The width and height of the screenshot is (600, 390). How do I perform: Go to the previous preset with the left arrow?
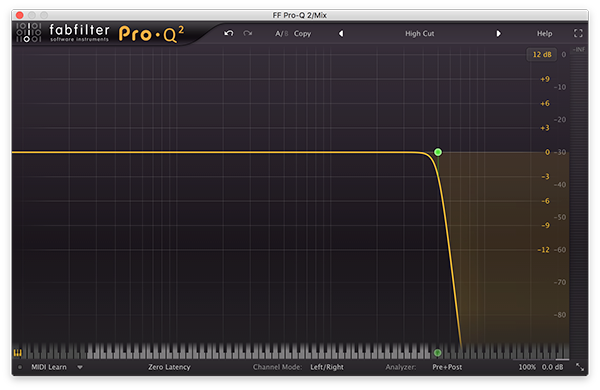pos(341,34)
